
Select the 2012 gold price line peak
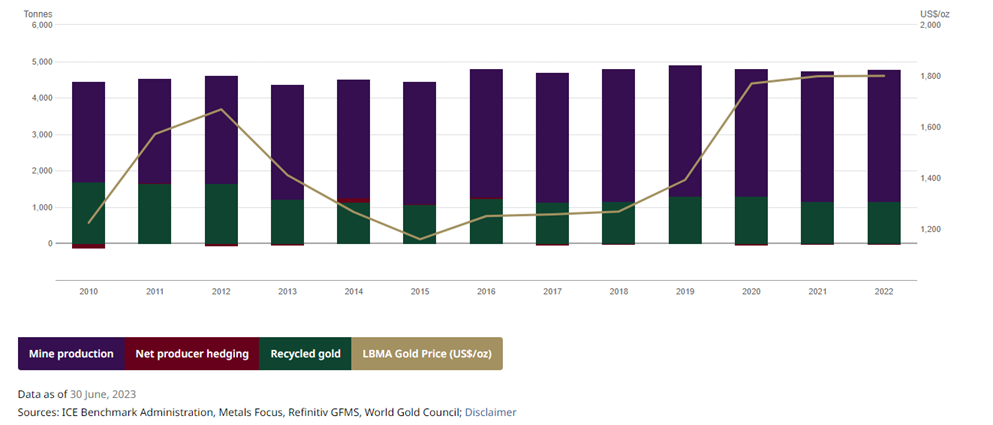pos(221,109)
